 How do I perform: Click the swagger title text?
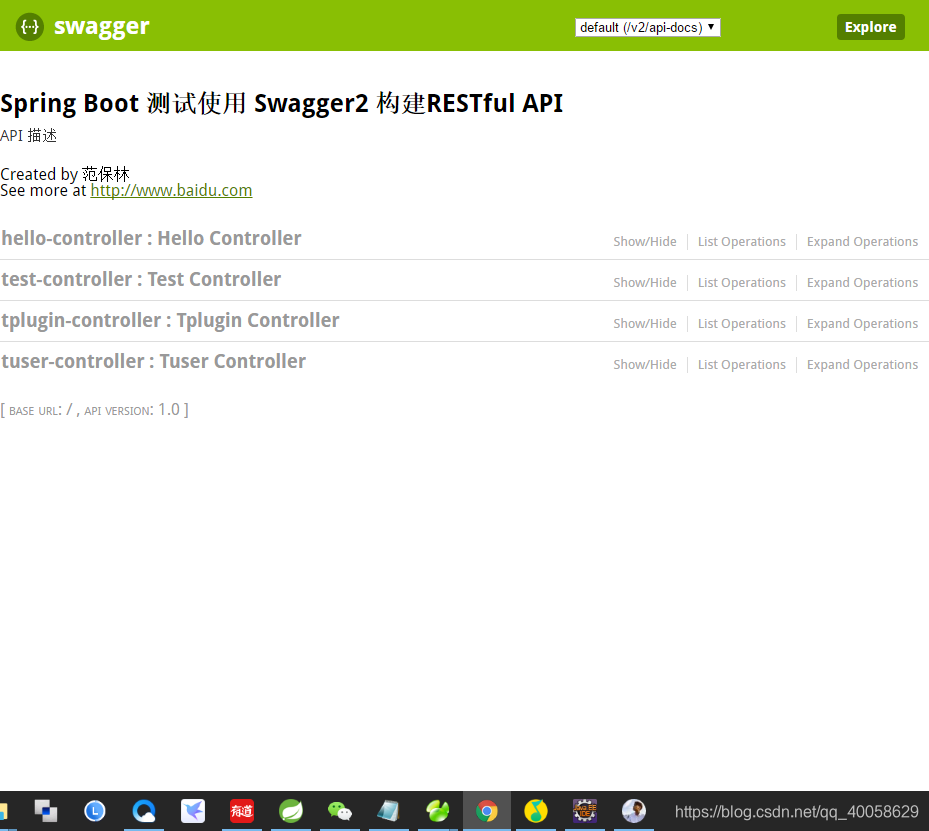(101, 27)
